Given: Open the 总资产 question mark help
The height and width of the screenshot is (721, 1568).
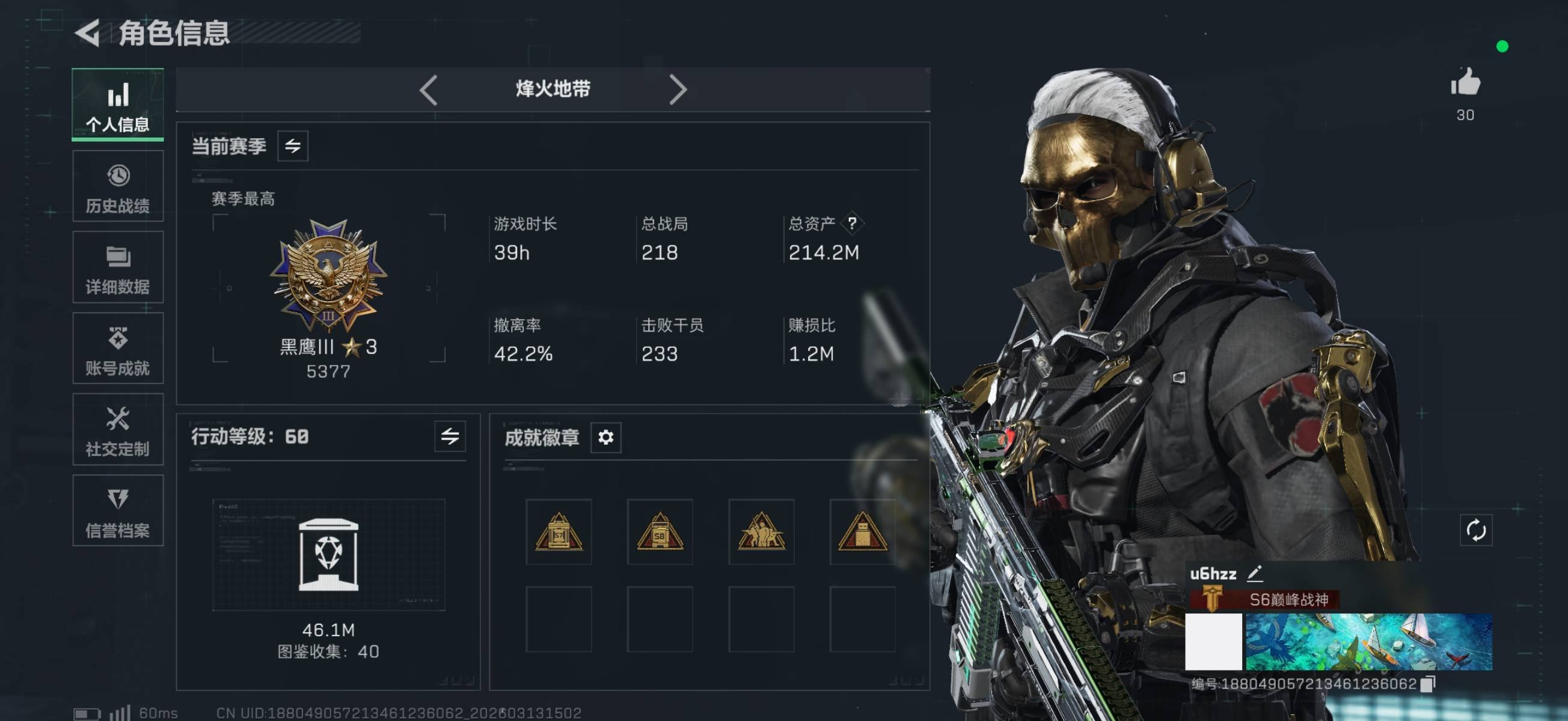Looking at the screenshot, I should (852, 224).
